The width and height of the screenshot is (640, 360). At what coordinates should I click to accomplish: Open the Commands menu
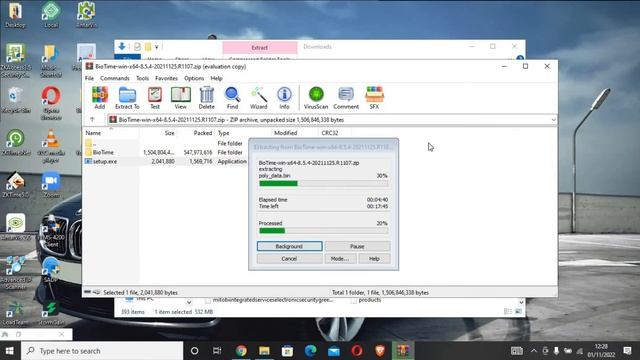coord(115,78)
